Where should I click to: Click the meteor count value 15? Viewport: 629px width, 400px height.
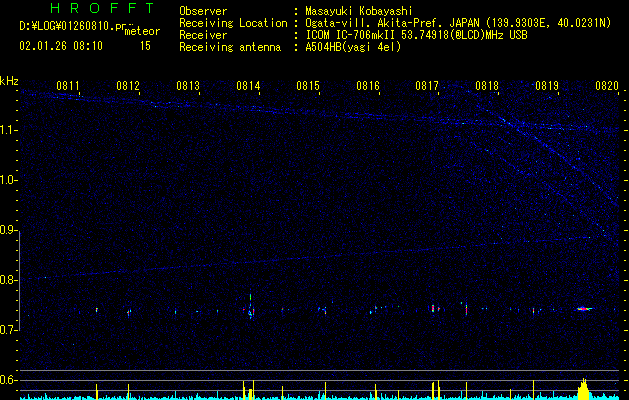145,46
